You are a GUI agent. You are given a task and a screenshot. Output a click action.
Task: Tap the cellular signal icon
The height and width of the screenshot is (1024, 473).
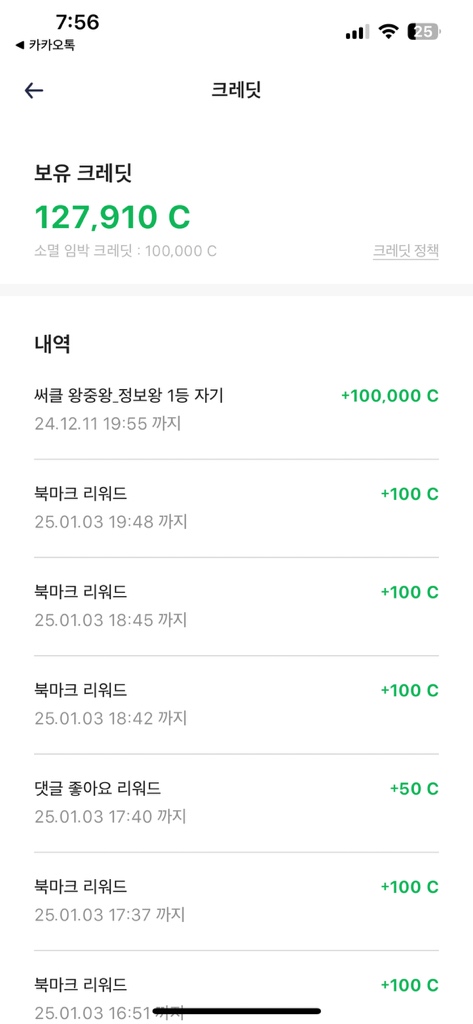coord(357,31)
